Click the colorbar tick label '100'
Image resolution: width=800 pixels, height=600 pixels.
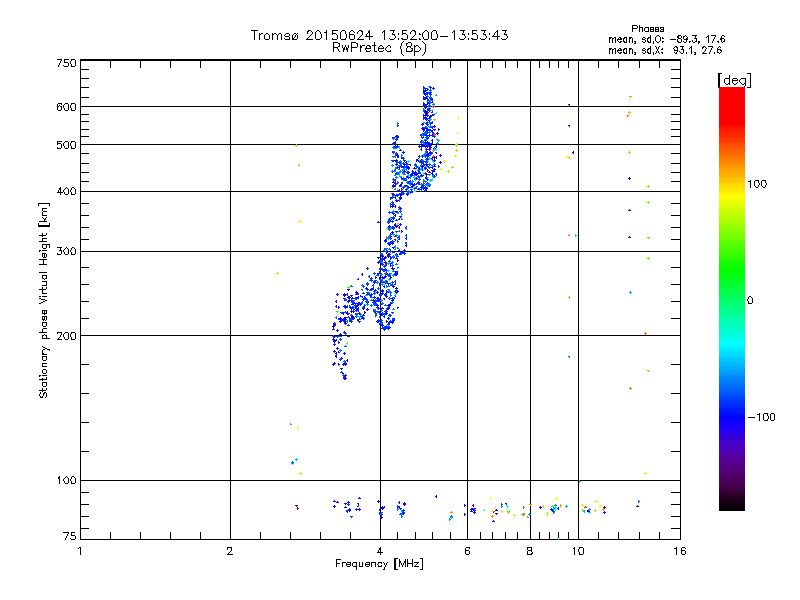tap(757, 184)
